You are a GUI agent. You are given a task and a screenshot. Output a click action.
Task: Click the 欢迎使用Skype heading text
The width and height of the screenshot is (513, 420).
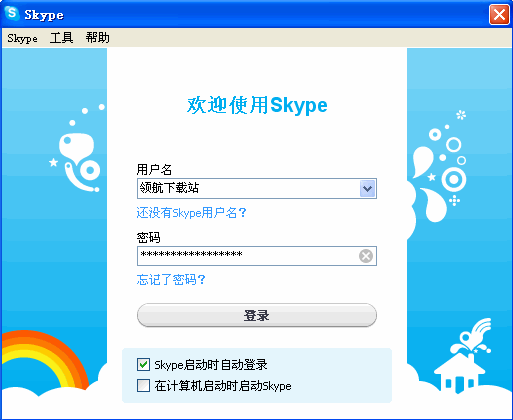(x=257, y=105)
